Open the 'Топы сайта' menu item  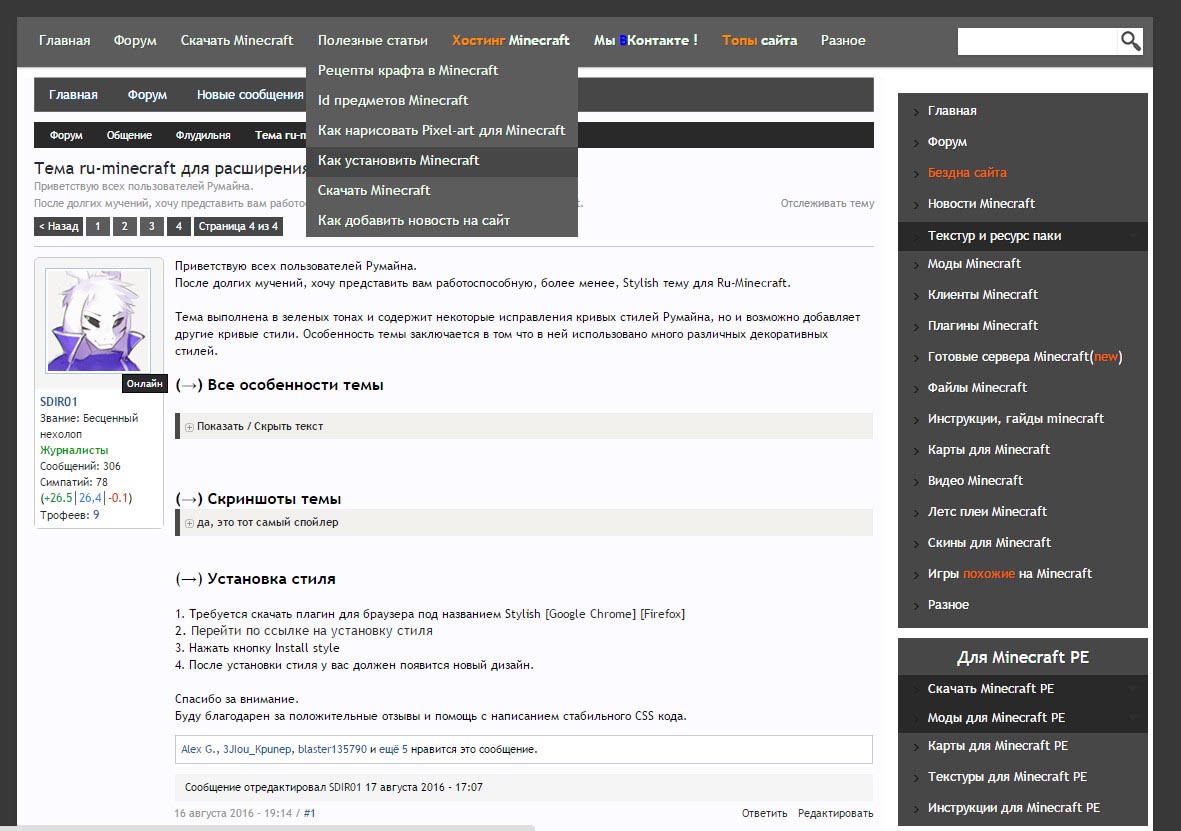[x=759, y=41]
